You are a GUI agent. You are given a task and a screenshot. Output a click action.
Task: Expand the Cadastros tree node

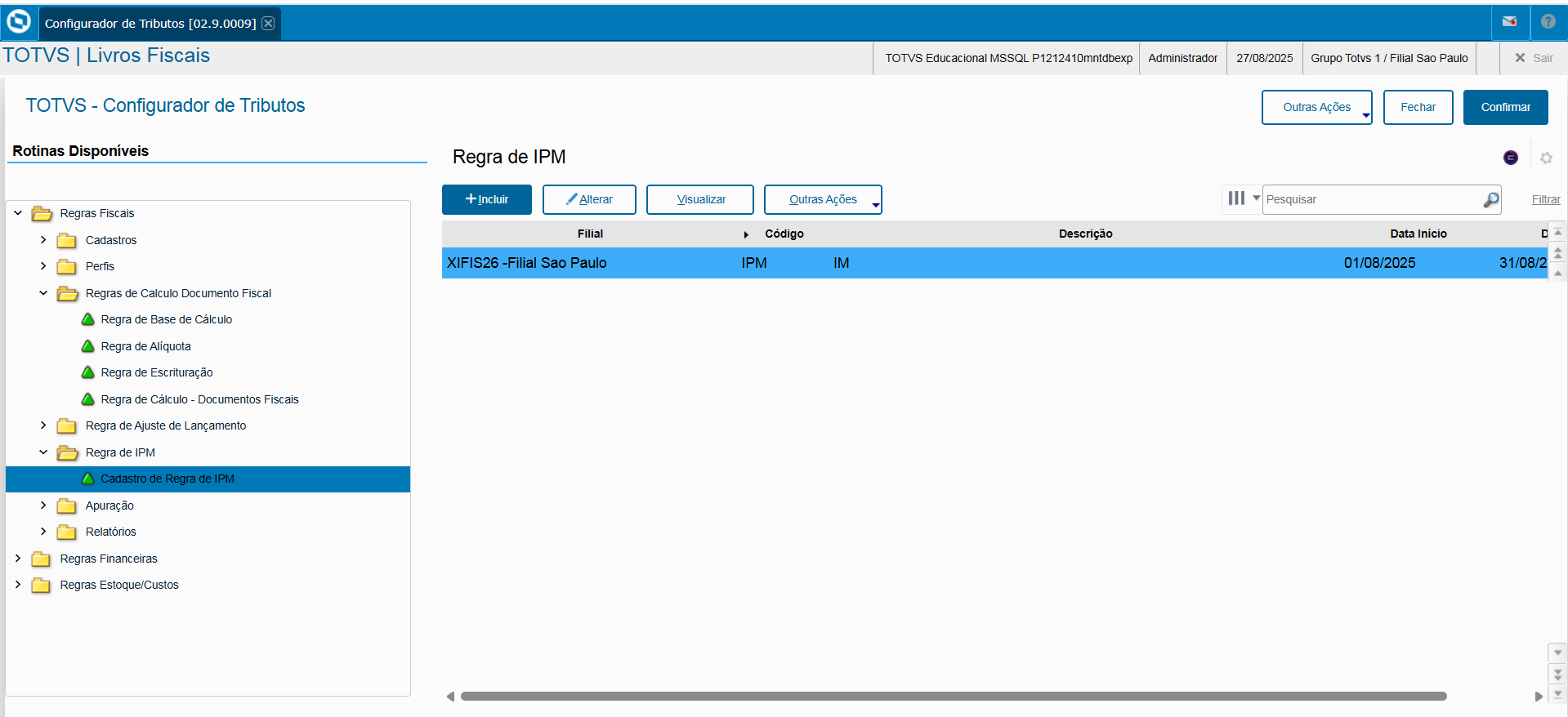coord(43,240)
